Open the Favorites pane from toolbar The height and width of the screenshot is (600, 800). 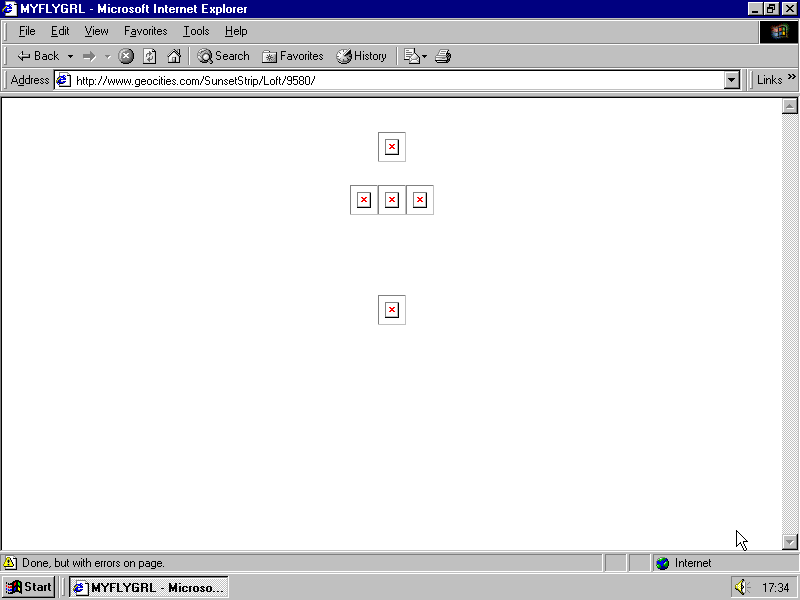pos(292,56)
